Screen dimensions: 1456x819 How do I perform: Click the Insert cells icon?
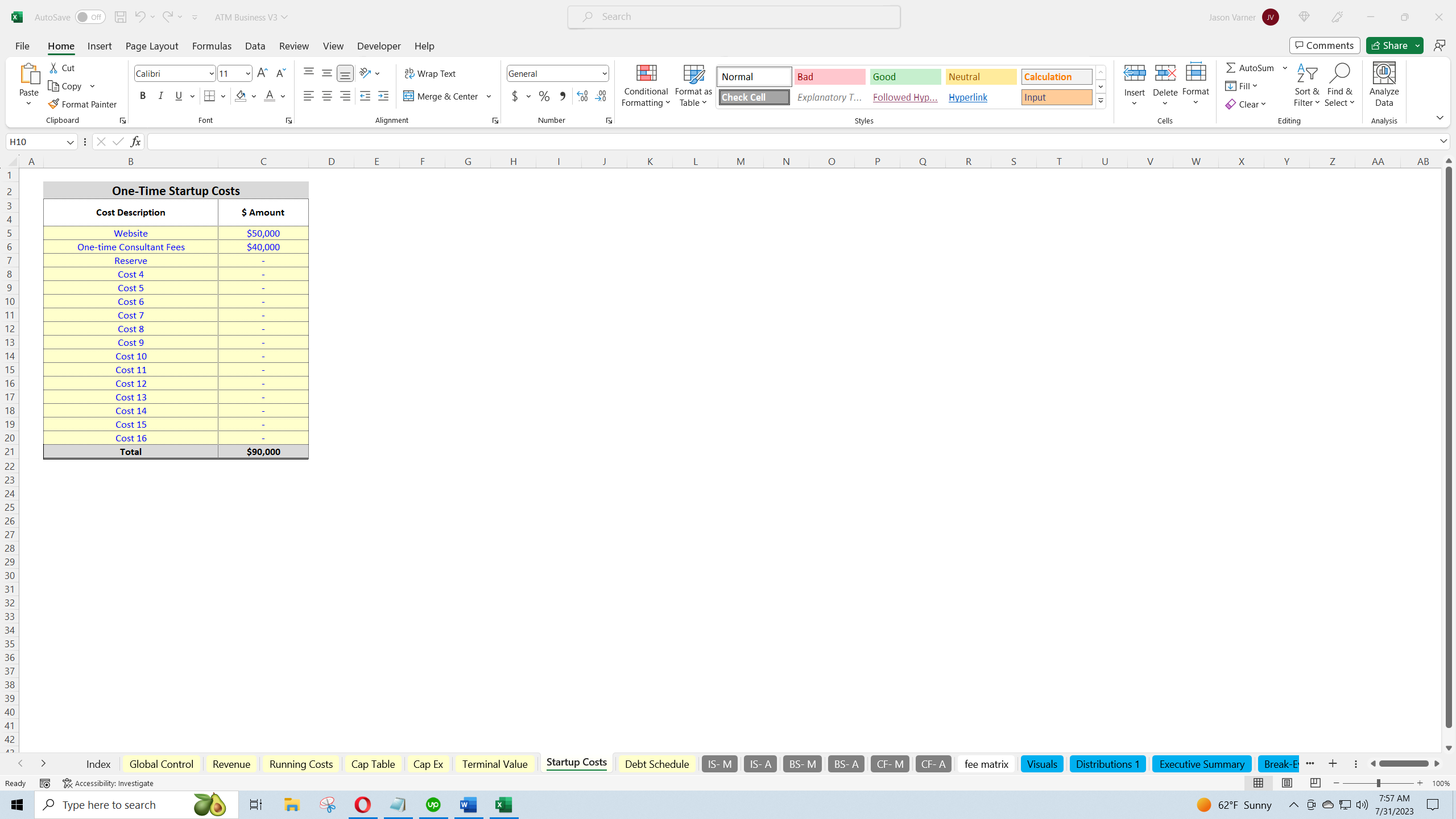(1135, 73)
